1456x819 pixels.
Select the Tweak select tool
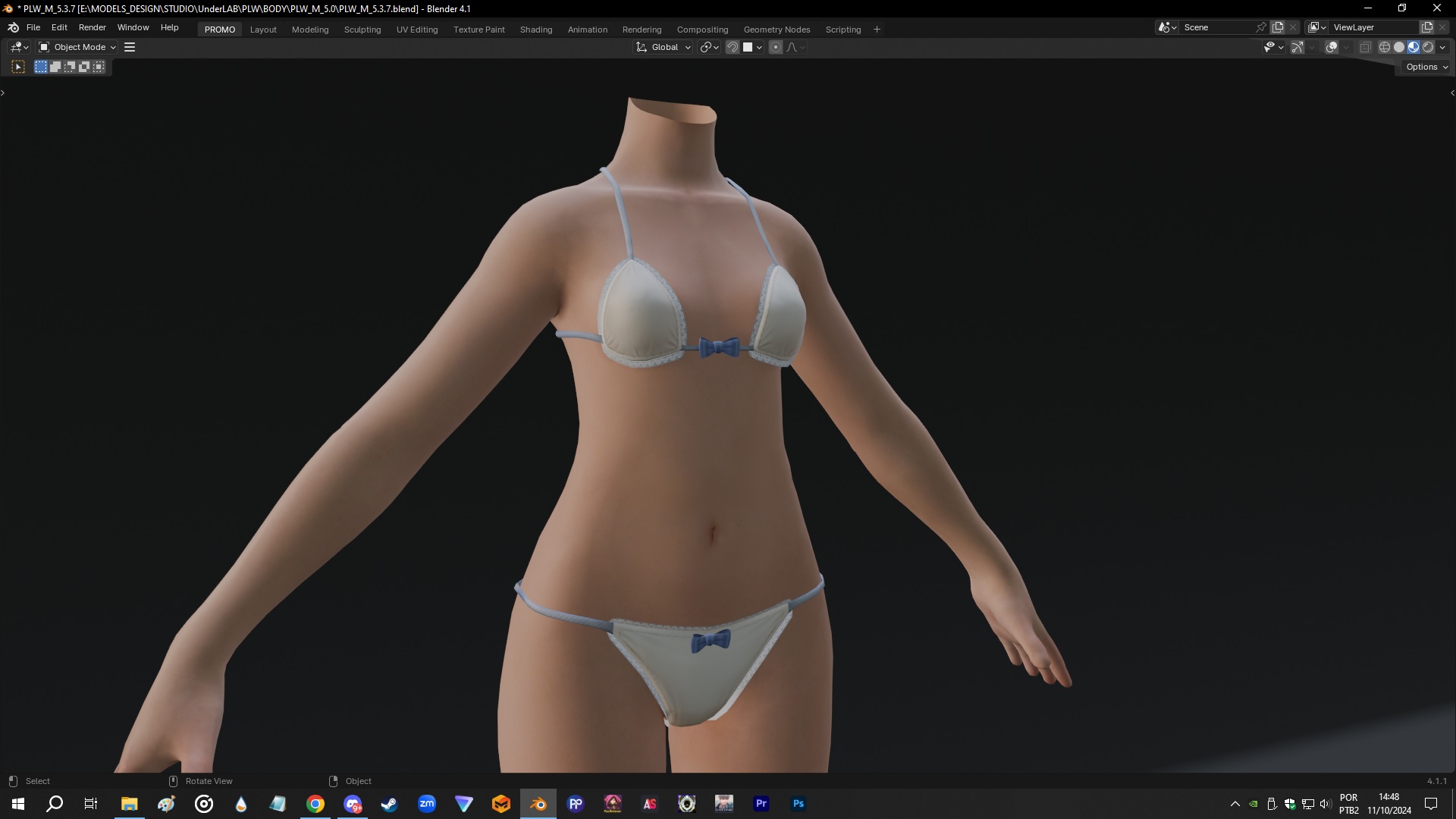pyautogui.click(x=17, y=67)
